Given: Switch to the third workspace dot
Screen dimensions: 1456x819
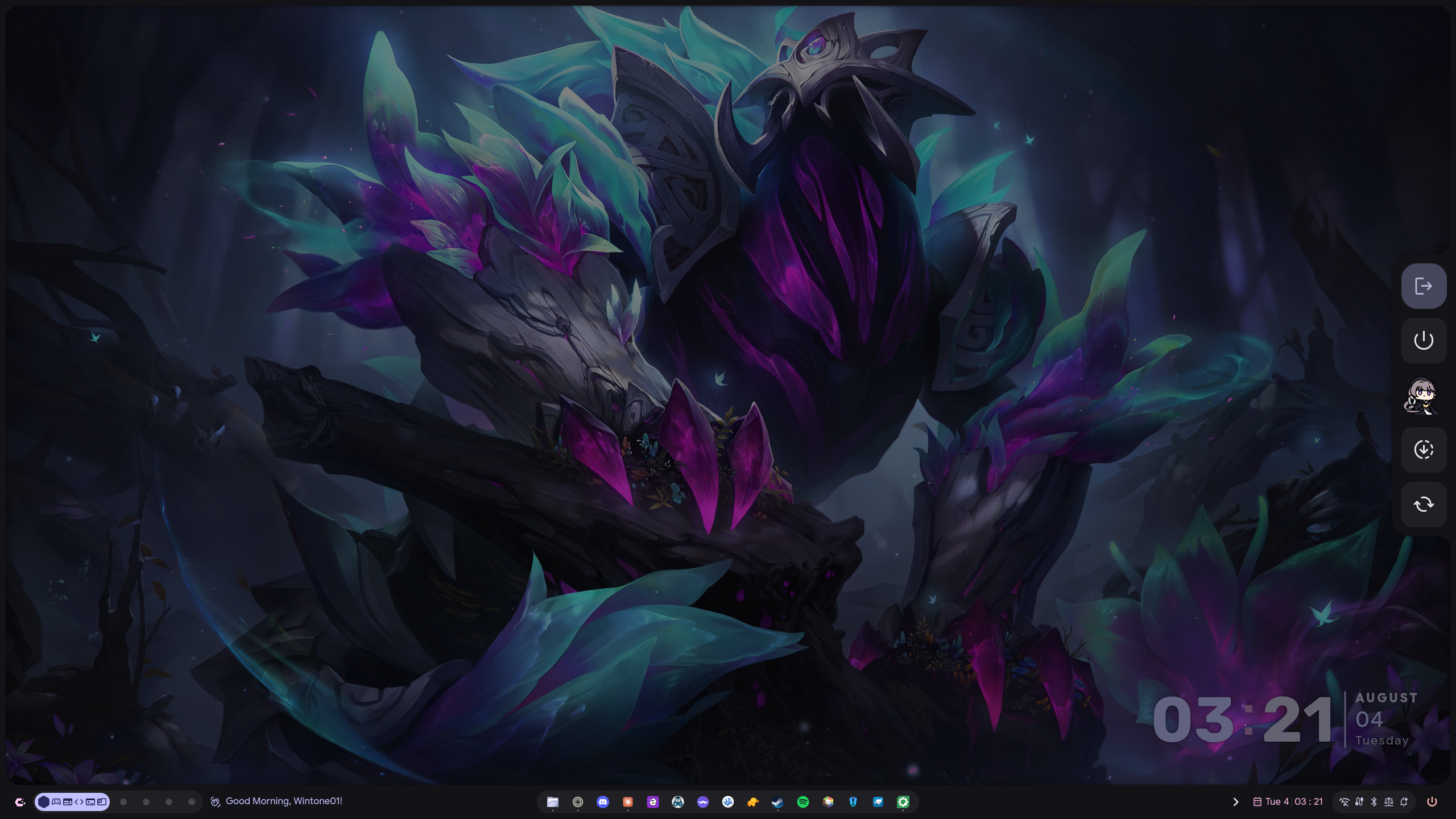Looking at the screenshot, I should pyautogui.click(x=146, y=802).
